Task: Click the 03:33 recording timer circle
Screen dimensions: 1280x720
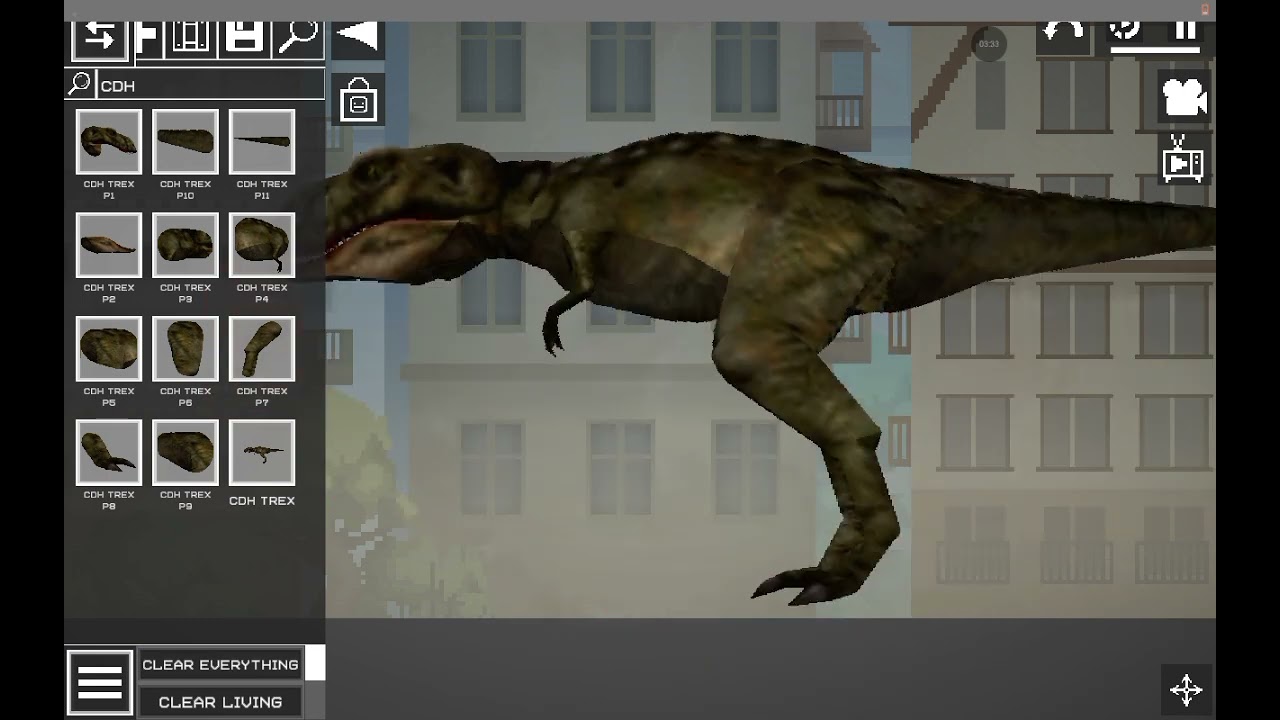Action: point(989,44)
